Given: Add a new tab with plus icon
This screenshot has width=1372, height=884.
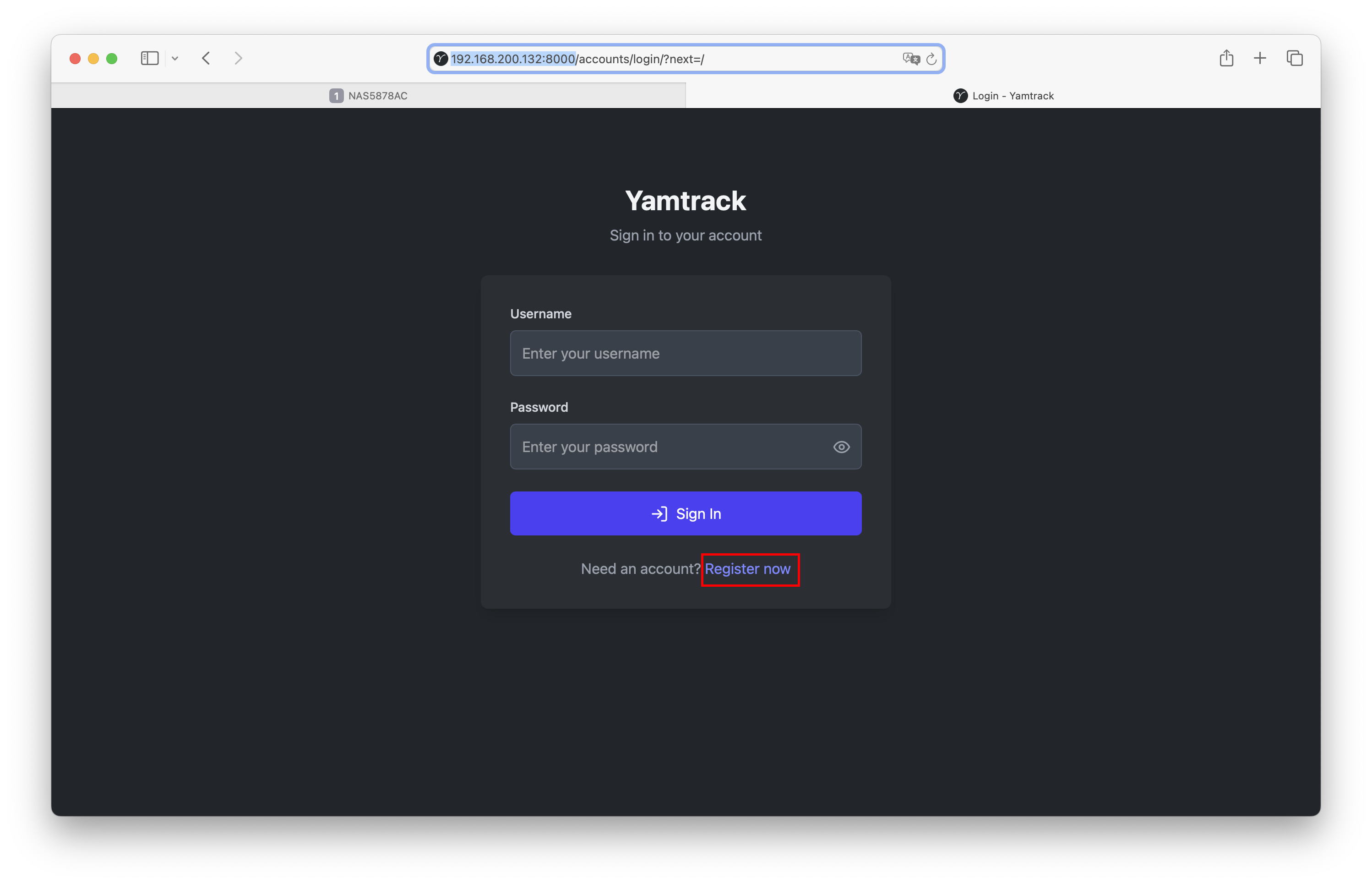Looking at the screenshot, I should (x=1260, y=58).
